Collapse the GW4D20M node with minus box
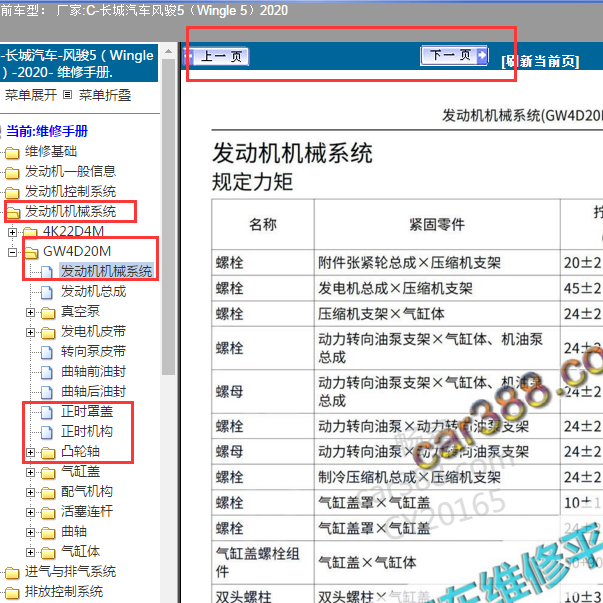 click(12, 252)
